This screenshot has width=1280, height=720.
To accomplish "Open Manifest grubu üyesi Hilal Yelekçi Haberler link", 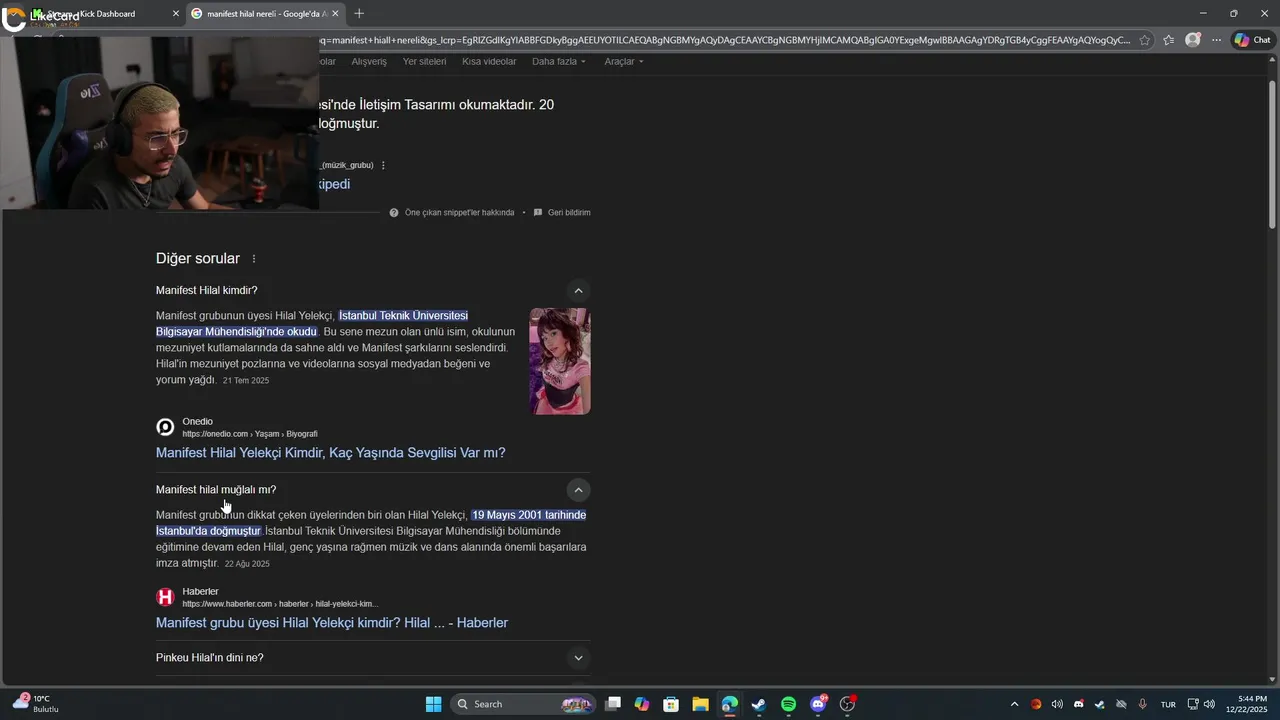I will (332, 623).
